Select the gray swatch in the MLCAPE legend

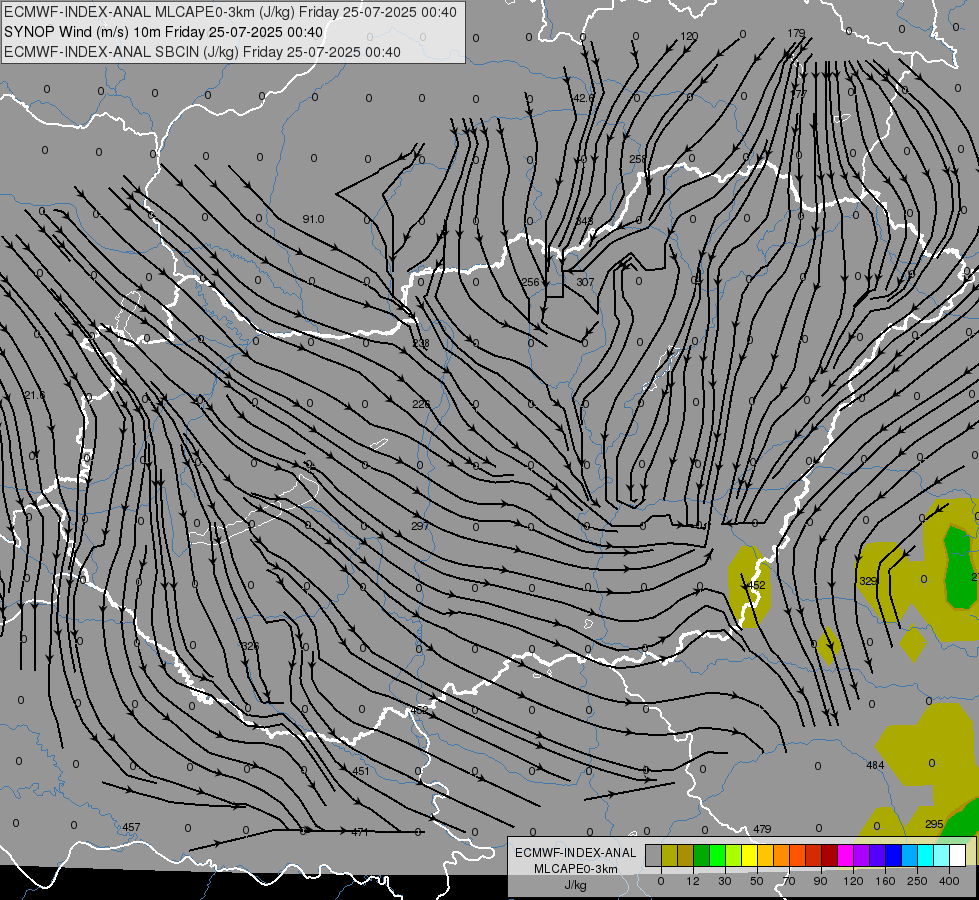654,855
